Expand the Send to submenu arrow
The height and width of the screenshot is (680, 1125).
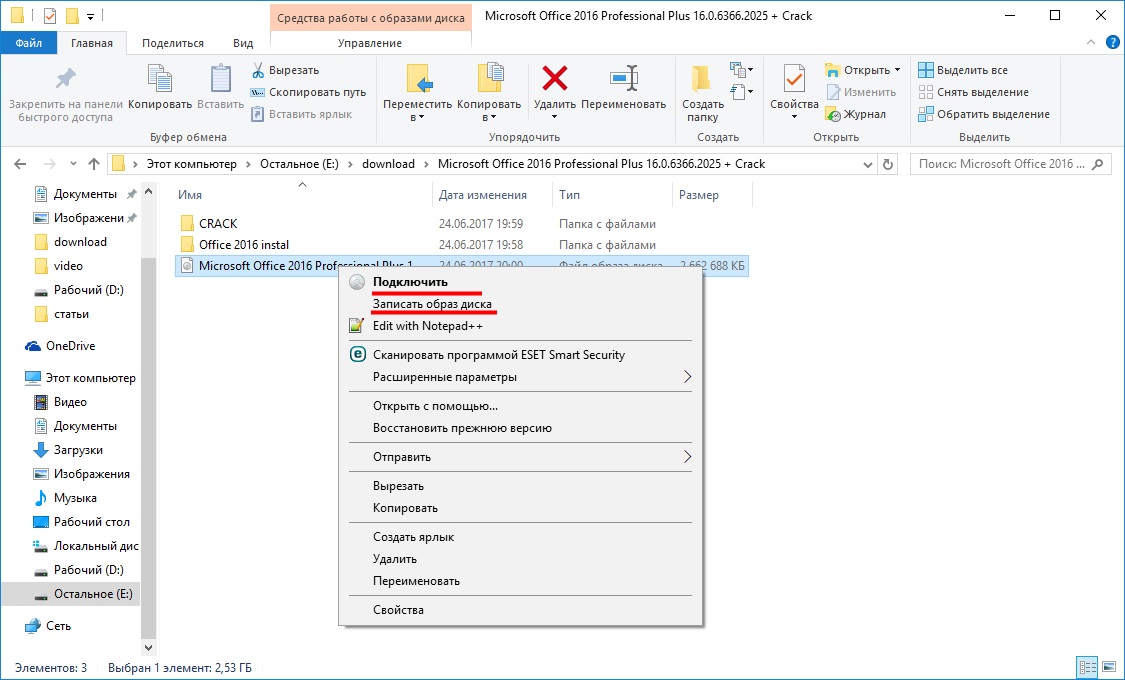[x=687, y=457]
